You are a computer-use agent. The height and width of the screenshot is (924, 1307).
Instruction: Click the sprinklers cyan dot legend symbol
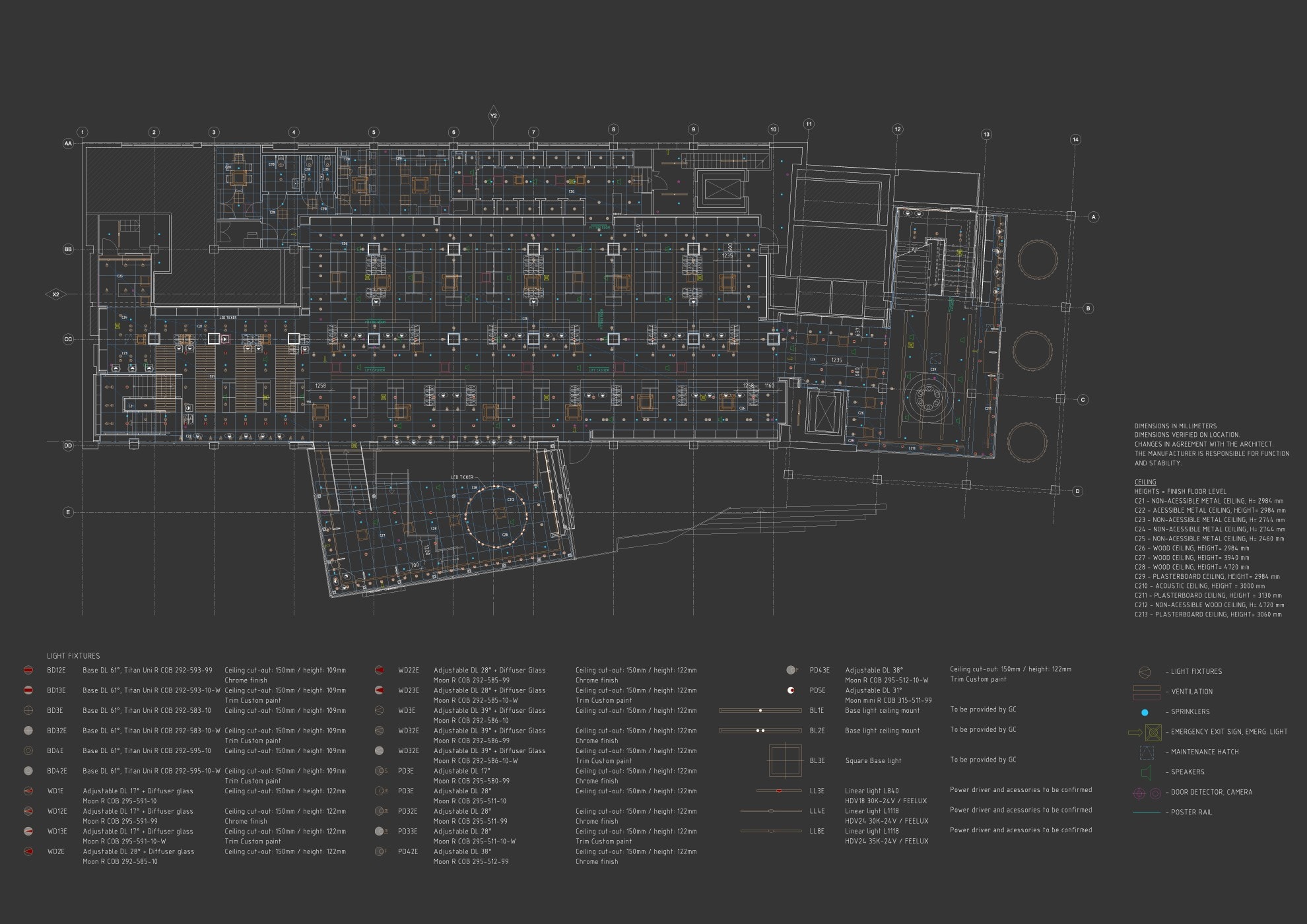1145,712
